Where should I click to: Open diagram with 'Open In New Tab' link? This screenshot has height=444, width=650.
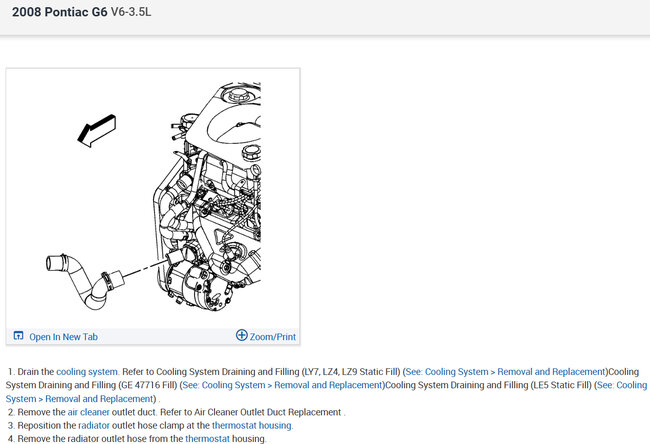coord(63,337)
